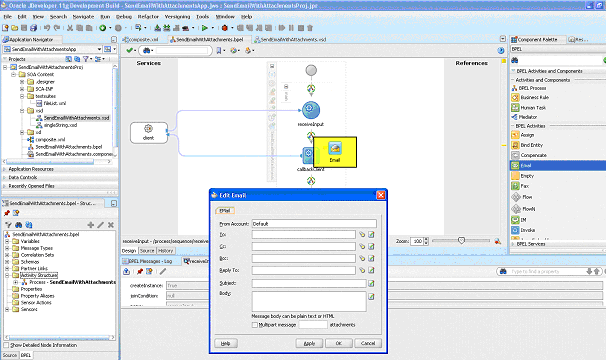Viewport: 606px width, 360px height.
Task: Click Cancel in the Edit Email dialog
Action: point(368,343)
